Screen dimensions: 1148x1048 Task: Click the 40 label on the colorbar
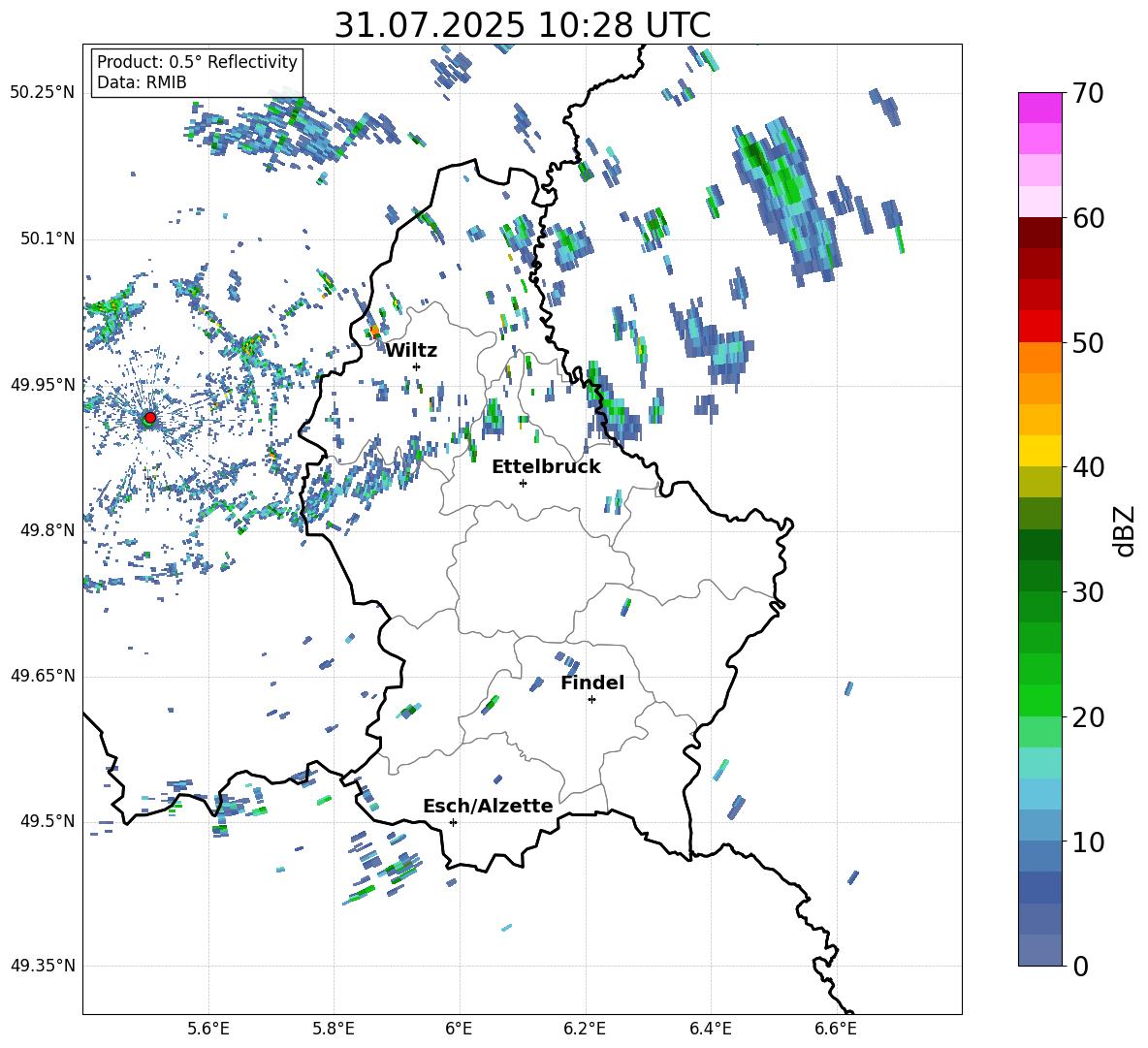pyautogui.click(x=1088, y=467)
